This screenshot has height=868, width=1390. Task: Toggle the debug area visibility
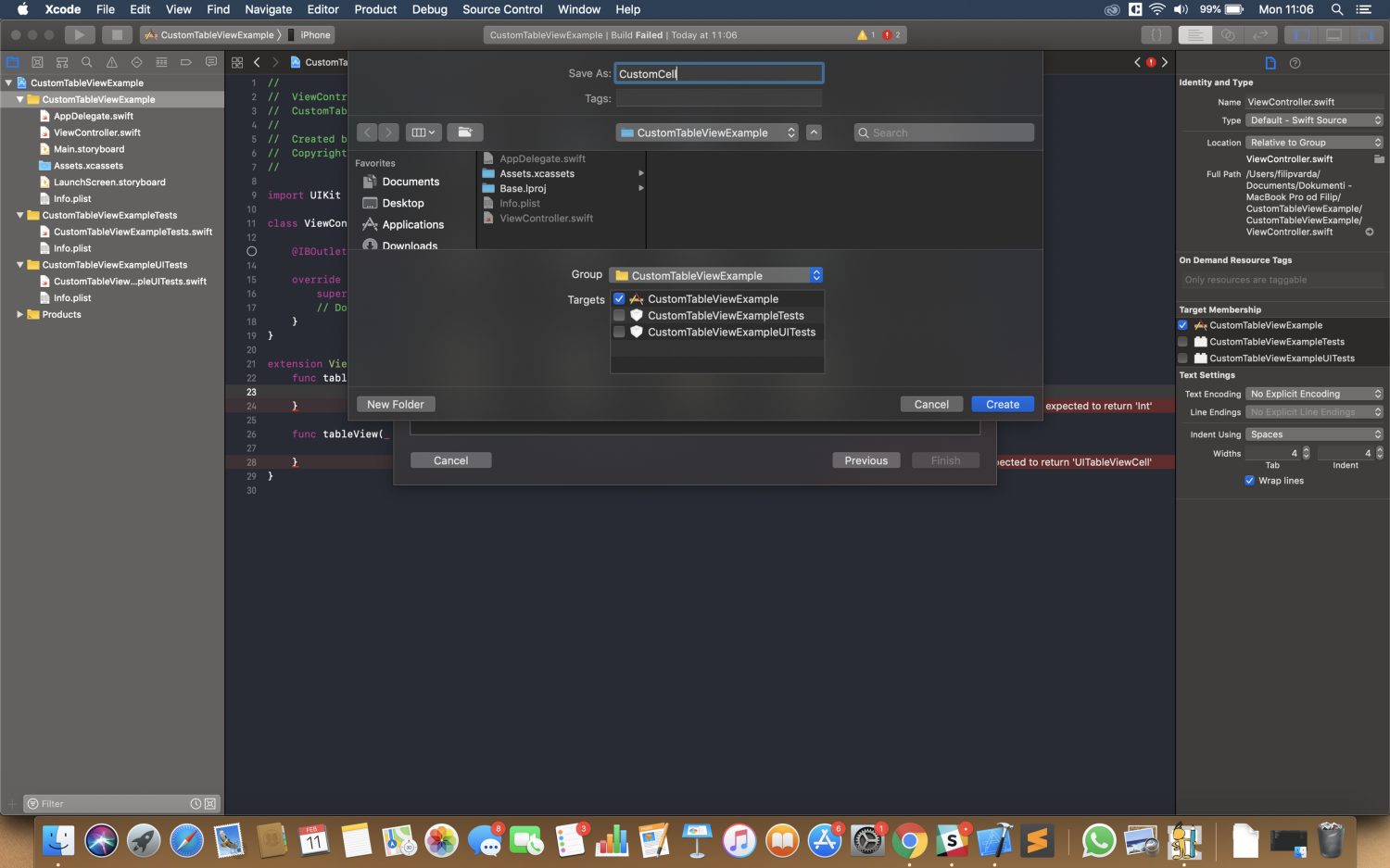[x=1333, y=34]
